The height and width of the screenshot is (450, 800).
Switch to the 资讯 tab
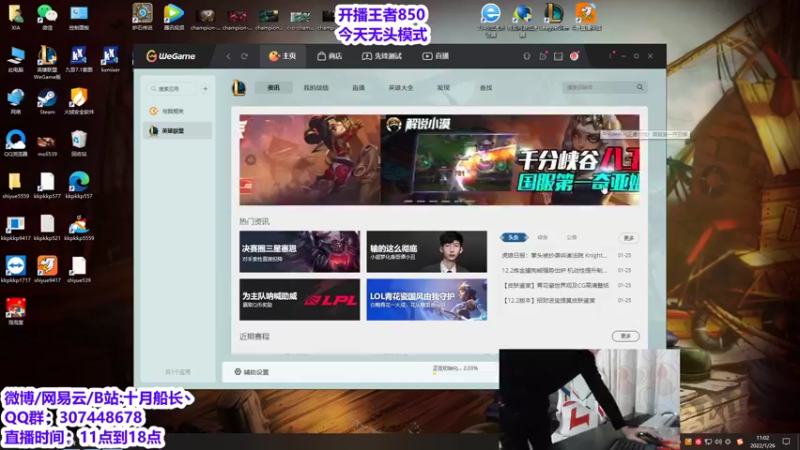tap(273, 88)
